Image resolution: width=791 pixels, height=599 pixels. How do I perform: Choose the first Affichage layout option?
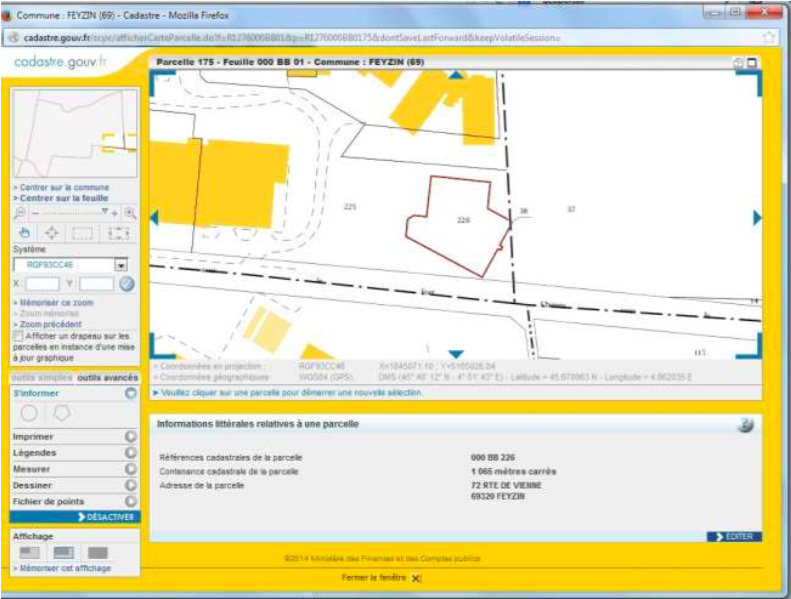tap(30, 552)
